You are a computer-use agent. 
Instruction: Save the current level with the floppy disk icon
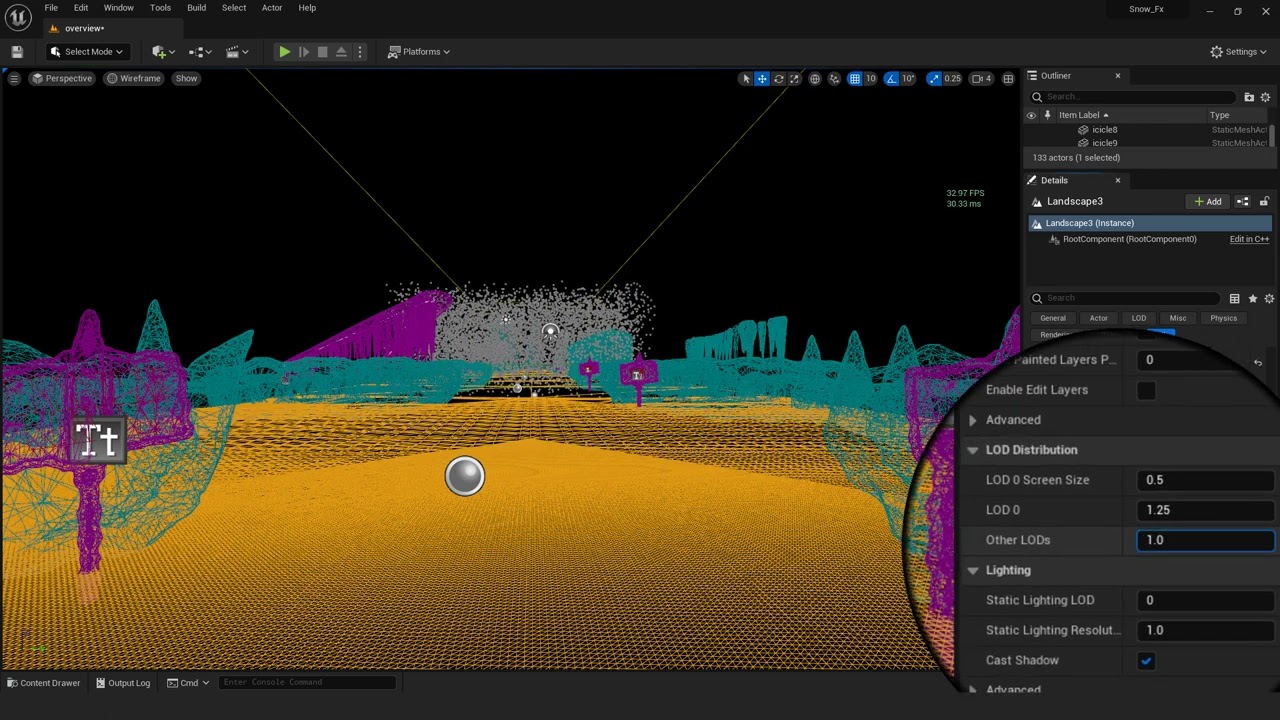[x=17, y=52]
